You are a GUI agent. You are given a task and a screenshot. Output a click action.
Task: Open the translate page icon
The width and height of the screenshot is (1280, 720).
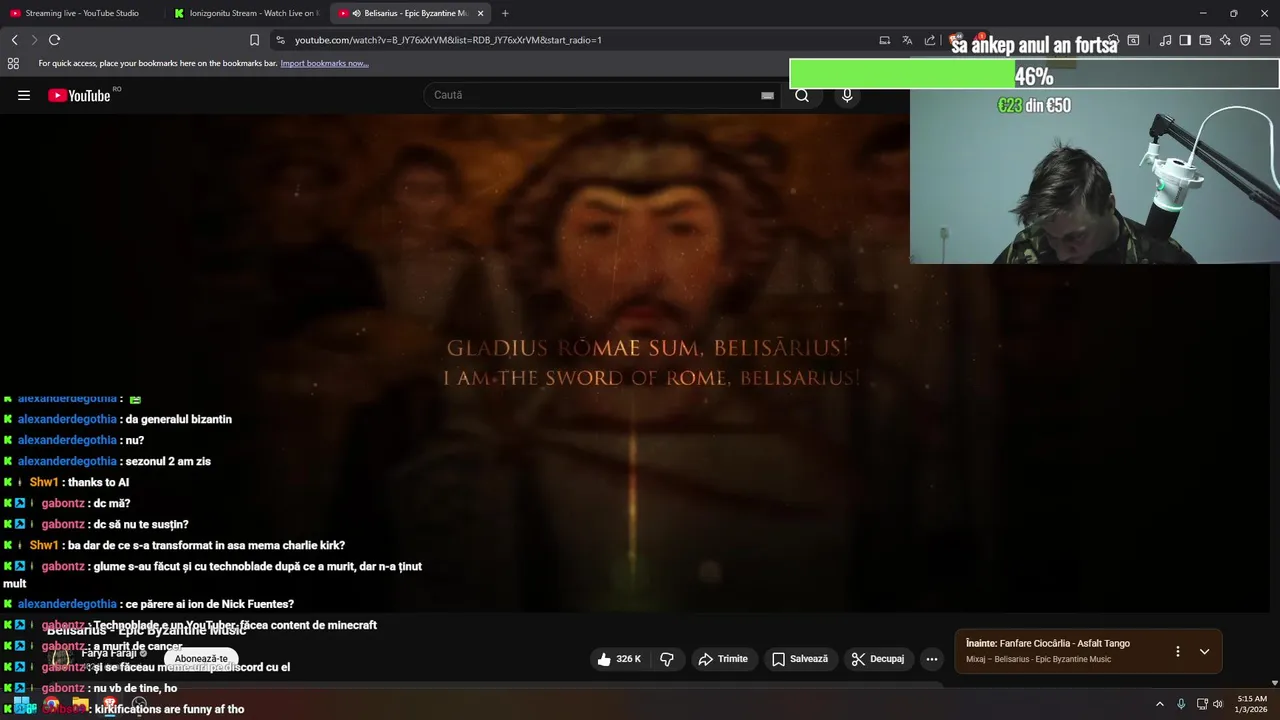point(907,40)
